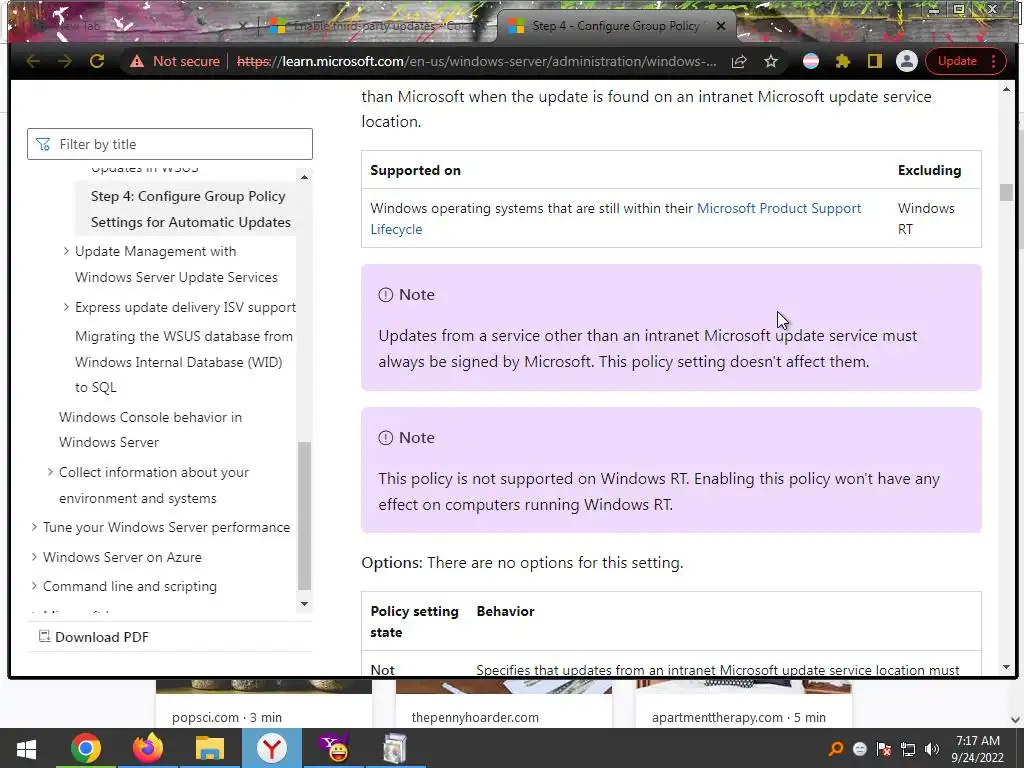1024x768 pixels.
Task: Expand Tune your Windows Server performance
Action: coord(34,527)
